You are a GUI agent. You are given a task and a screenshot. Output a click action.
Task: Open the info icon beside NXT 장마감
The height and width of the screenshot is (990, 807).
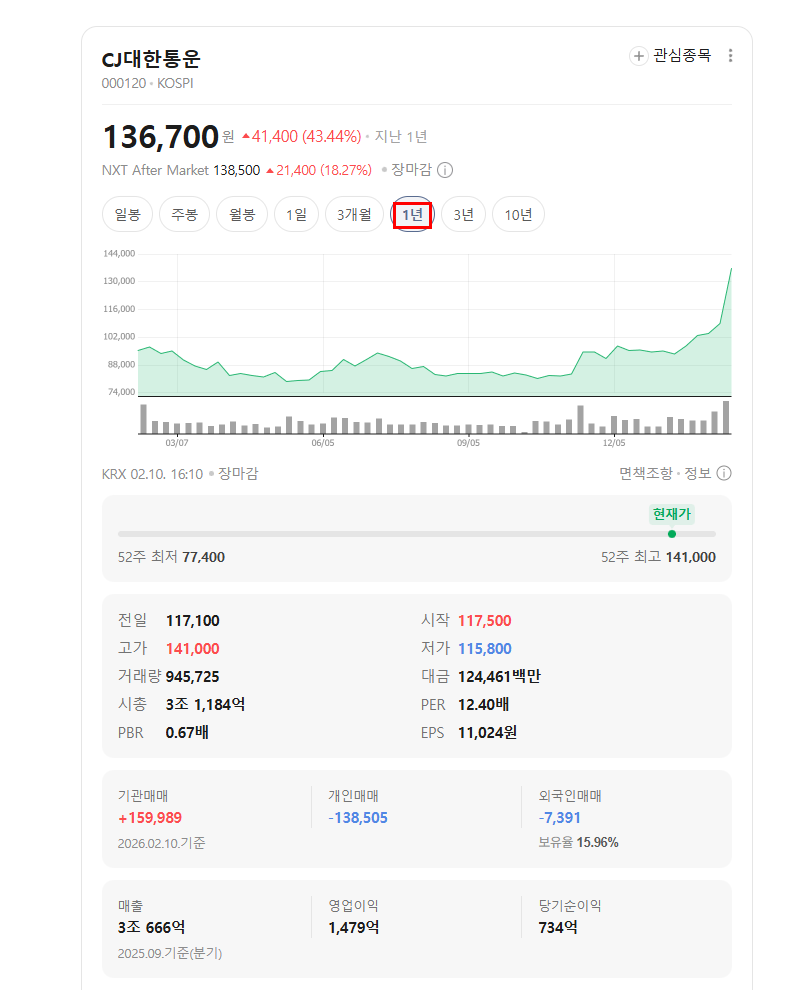click(x=445, y=170)
